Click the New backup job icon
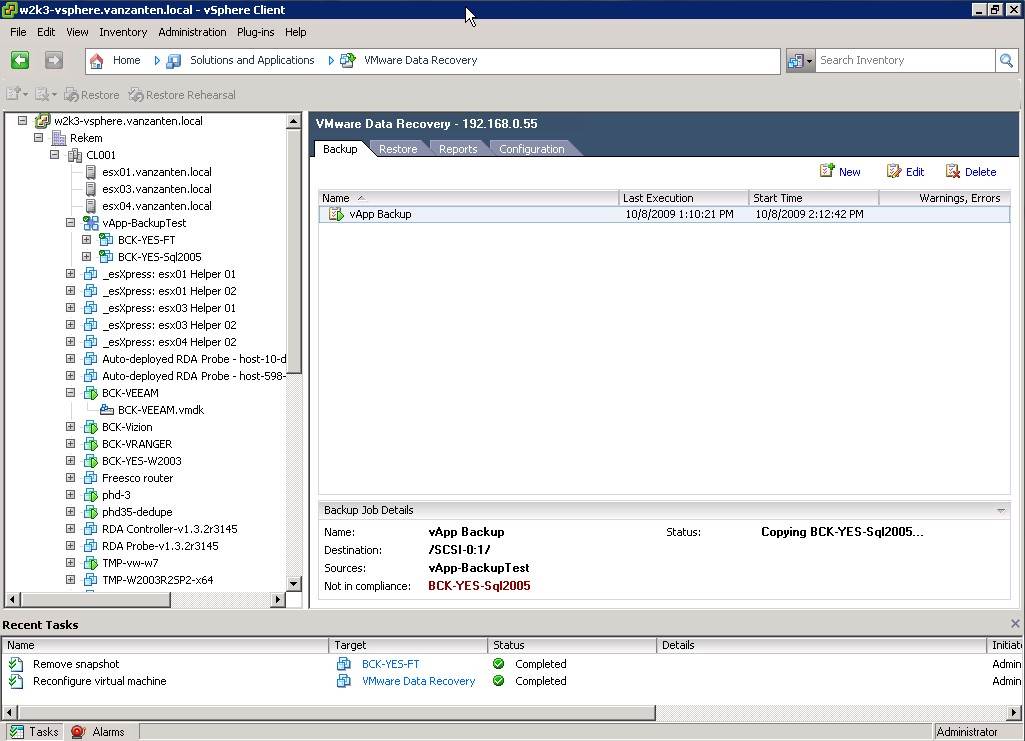Viewport: 1025px width, 741px height. coord(827,172)
